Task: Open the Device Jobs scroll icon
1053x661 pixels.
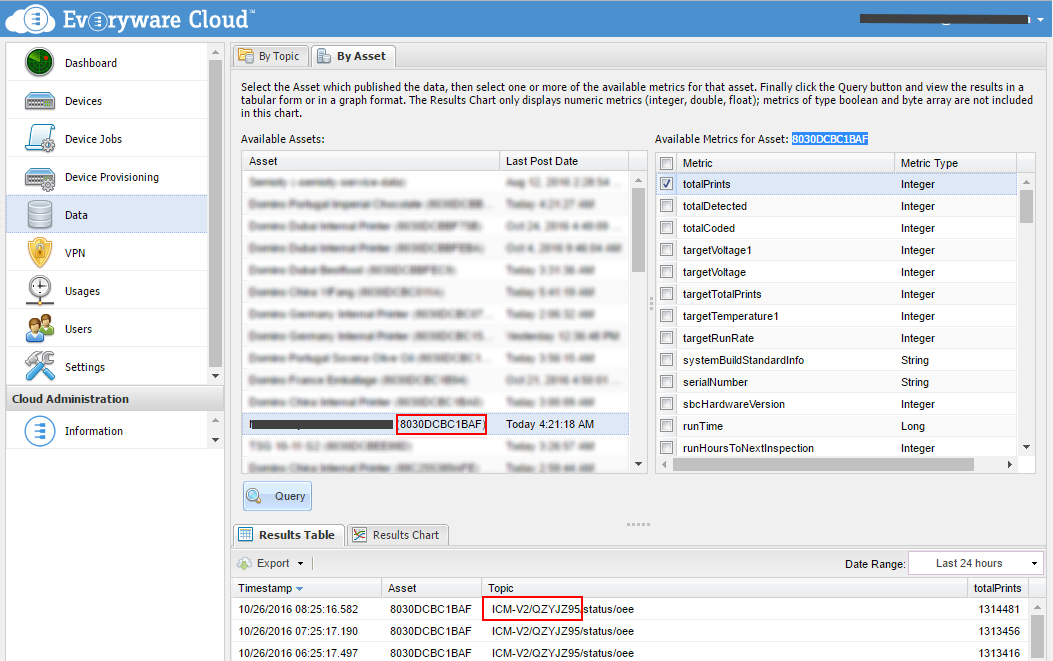Action: click(40, 138)
